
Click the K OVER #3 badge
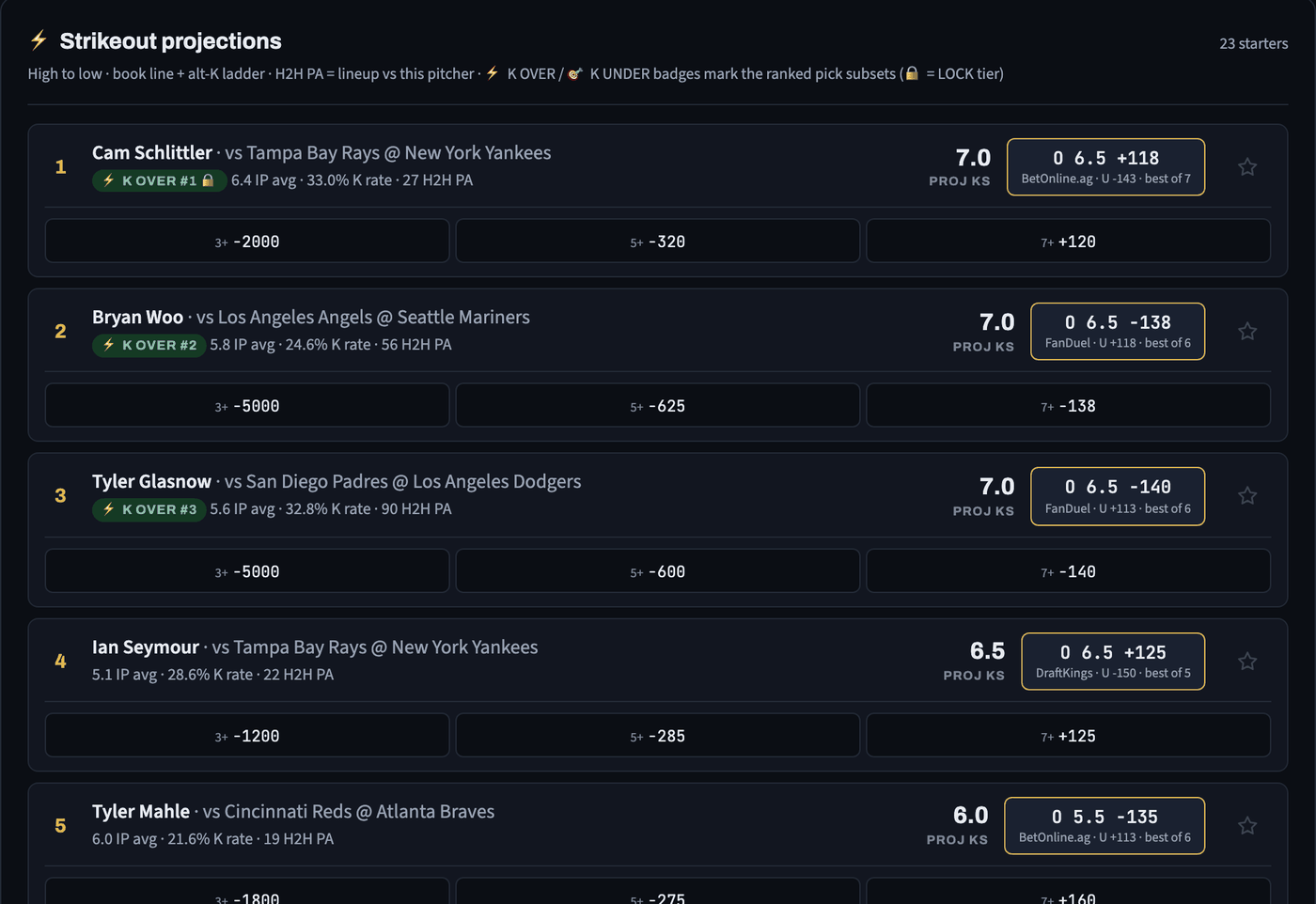(x=149, y=509)
